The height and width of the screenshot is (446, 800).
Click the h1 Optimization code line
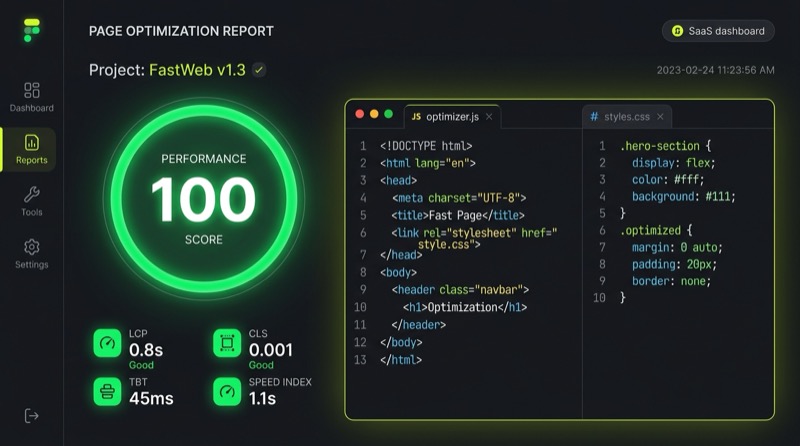click(465, 307)
